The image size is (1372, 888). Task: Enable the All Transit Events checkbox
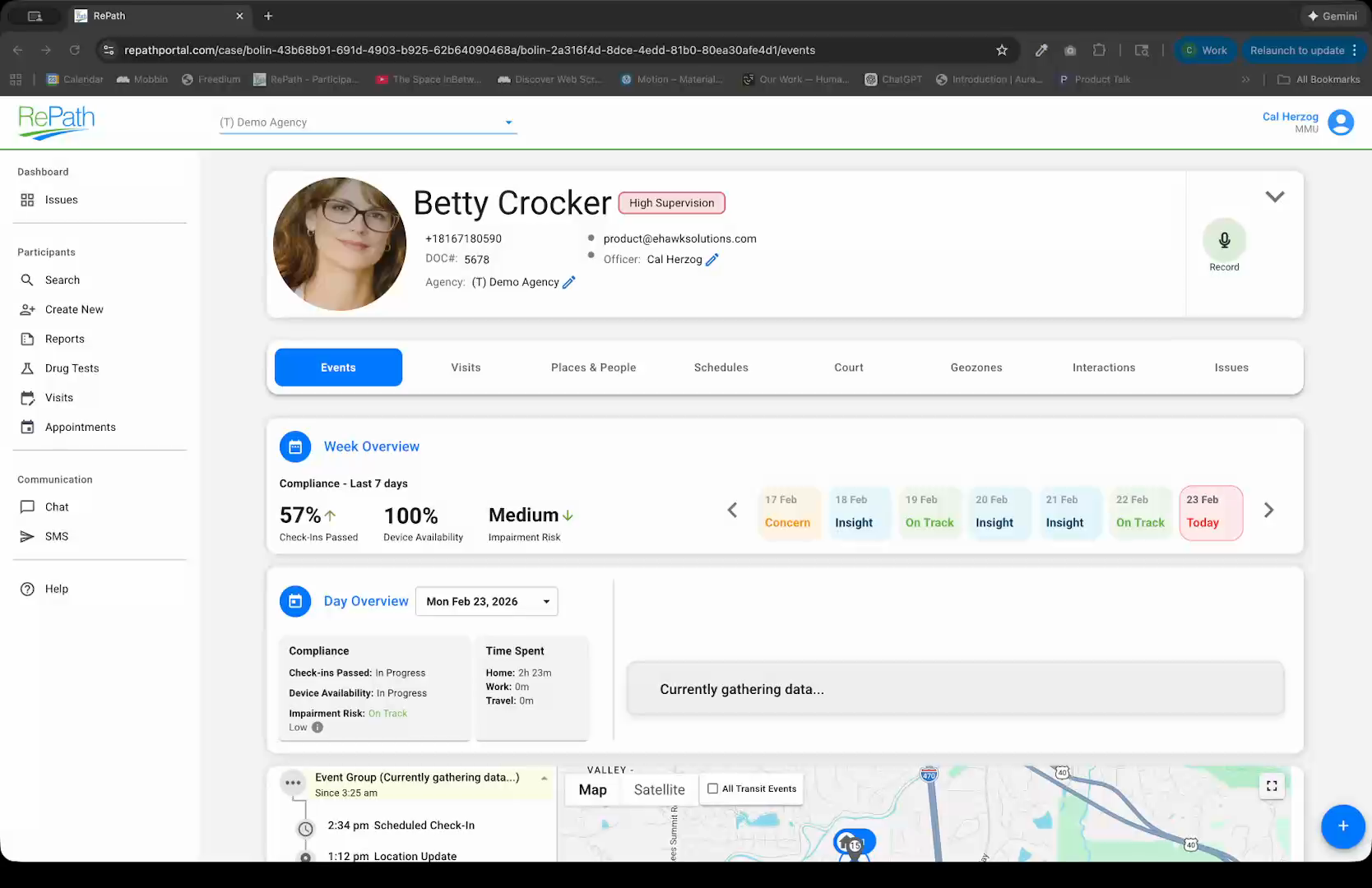coord(712,789)
